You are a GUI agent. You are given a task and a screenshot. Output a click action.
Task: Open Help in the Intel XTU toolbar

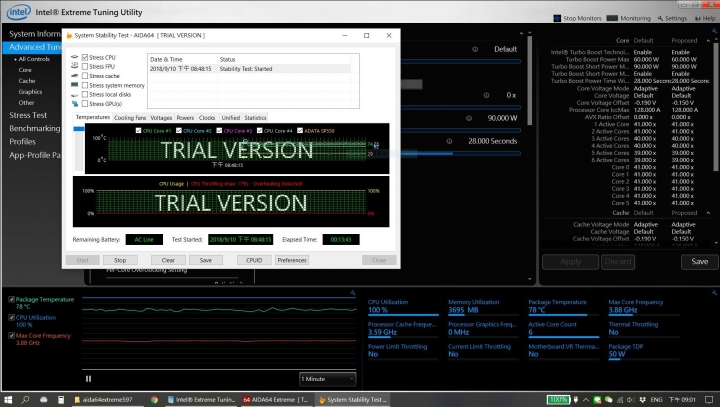705,18
